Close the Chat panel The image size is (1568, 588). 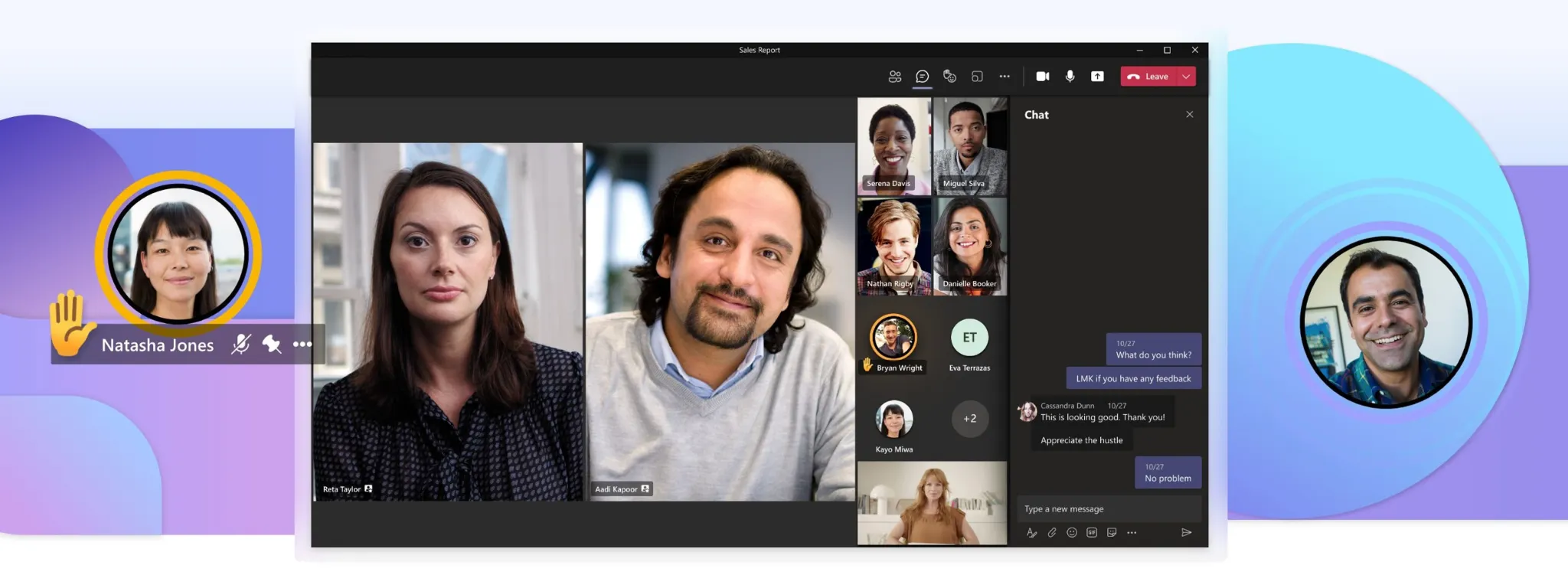(x=1189, y=115)
